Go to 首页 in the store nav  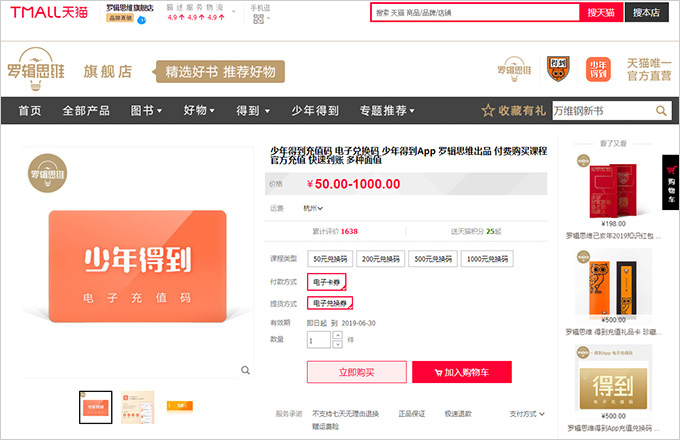(29, 111)
